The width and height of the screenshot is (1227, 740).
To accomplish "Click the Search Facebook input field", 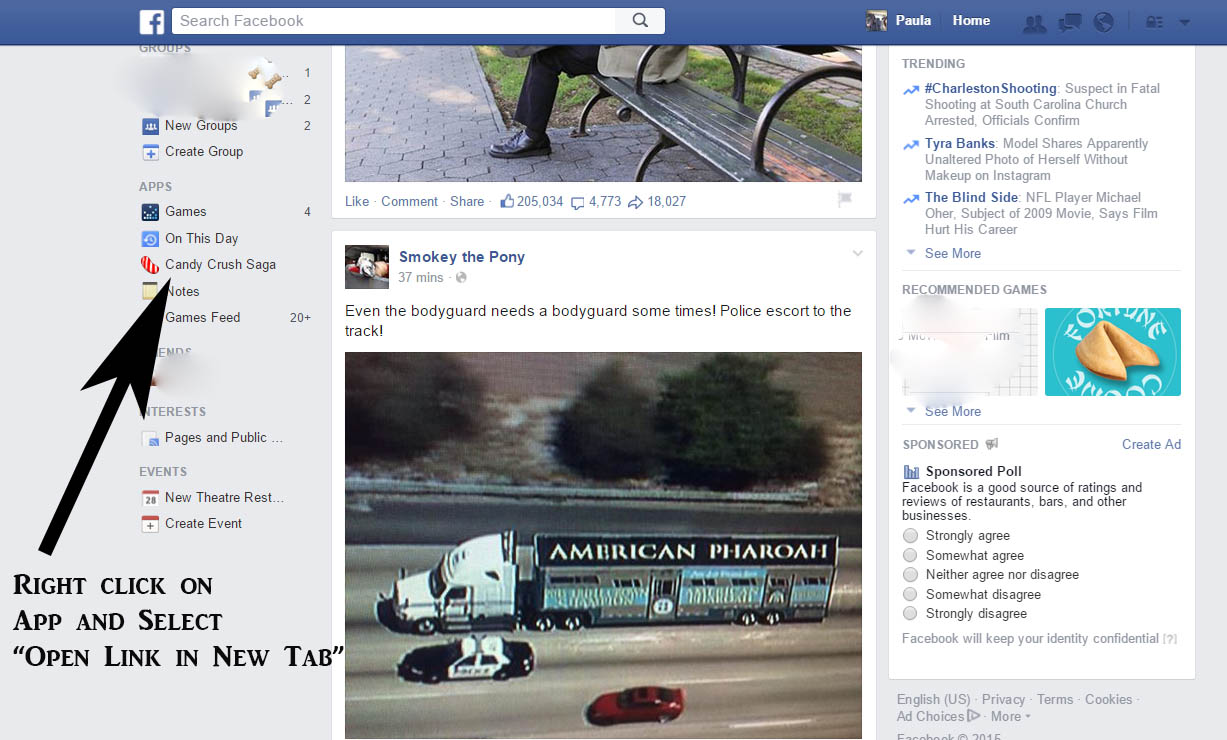I will click(394, 21).
